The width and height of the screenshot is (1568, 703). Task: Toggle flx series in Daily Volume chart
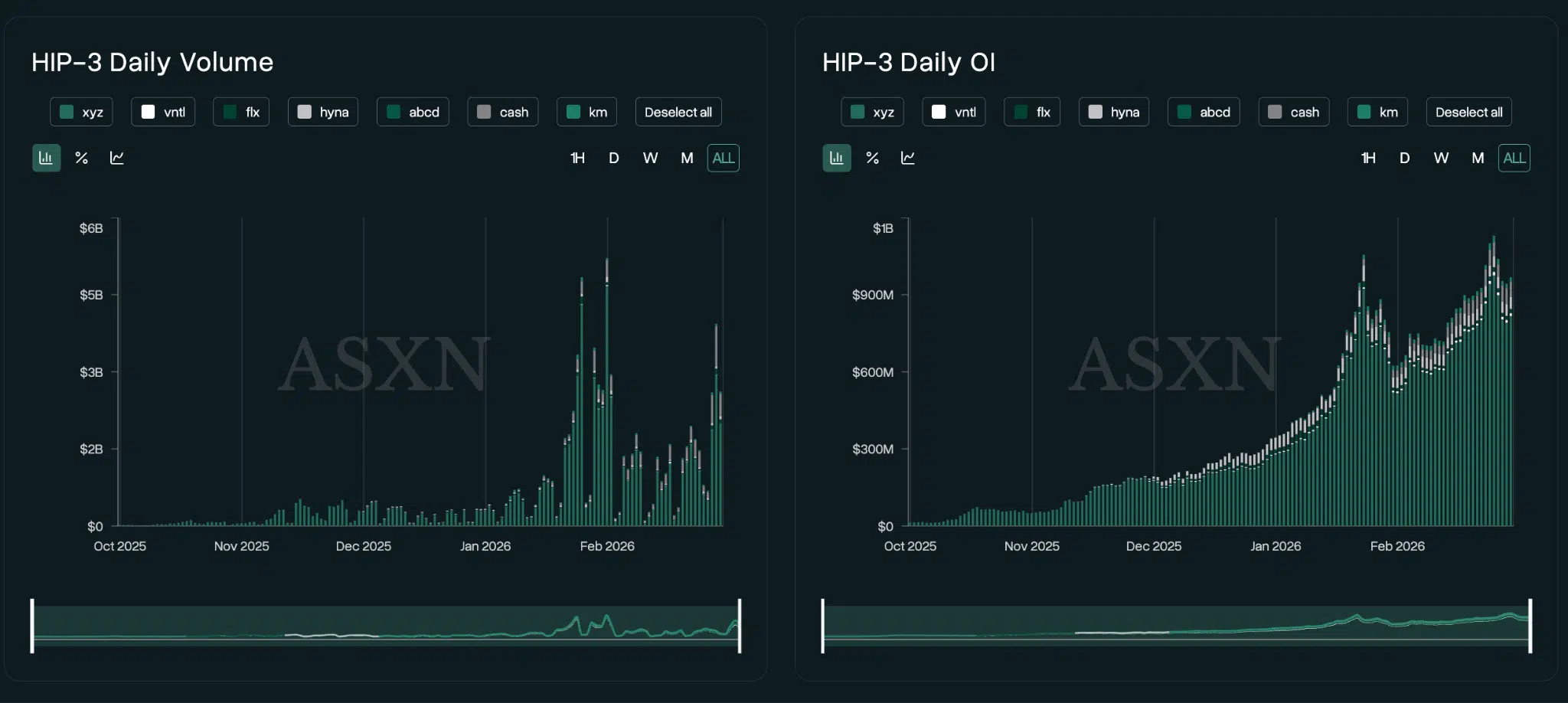(241, 112)
